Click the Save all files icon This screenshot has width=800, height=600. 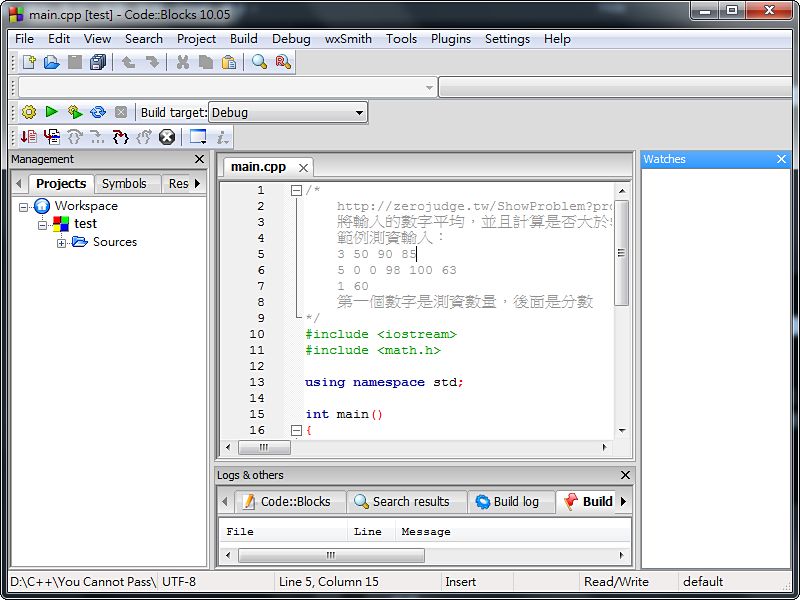98,62
